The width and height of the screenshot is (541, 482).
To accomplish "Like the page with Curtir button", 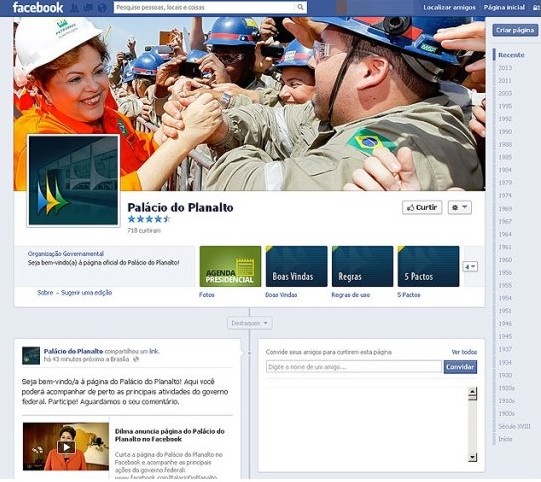I will [x=422, y=207].
